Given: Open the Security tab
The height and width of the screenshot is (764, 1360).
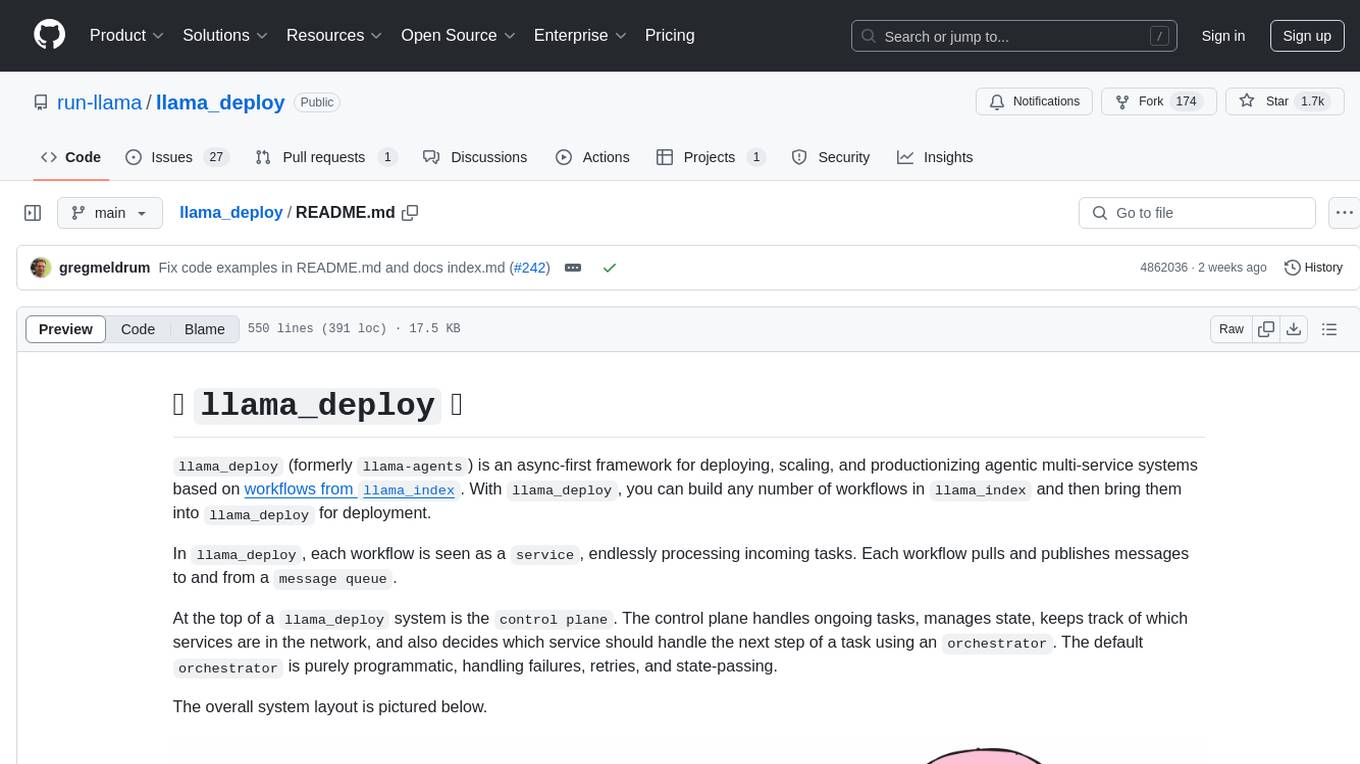Looking at the screenshot, I should coord(830,157).
